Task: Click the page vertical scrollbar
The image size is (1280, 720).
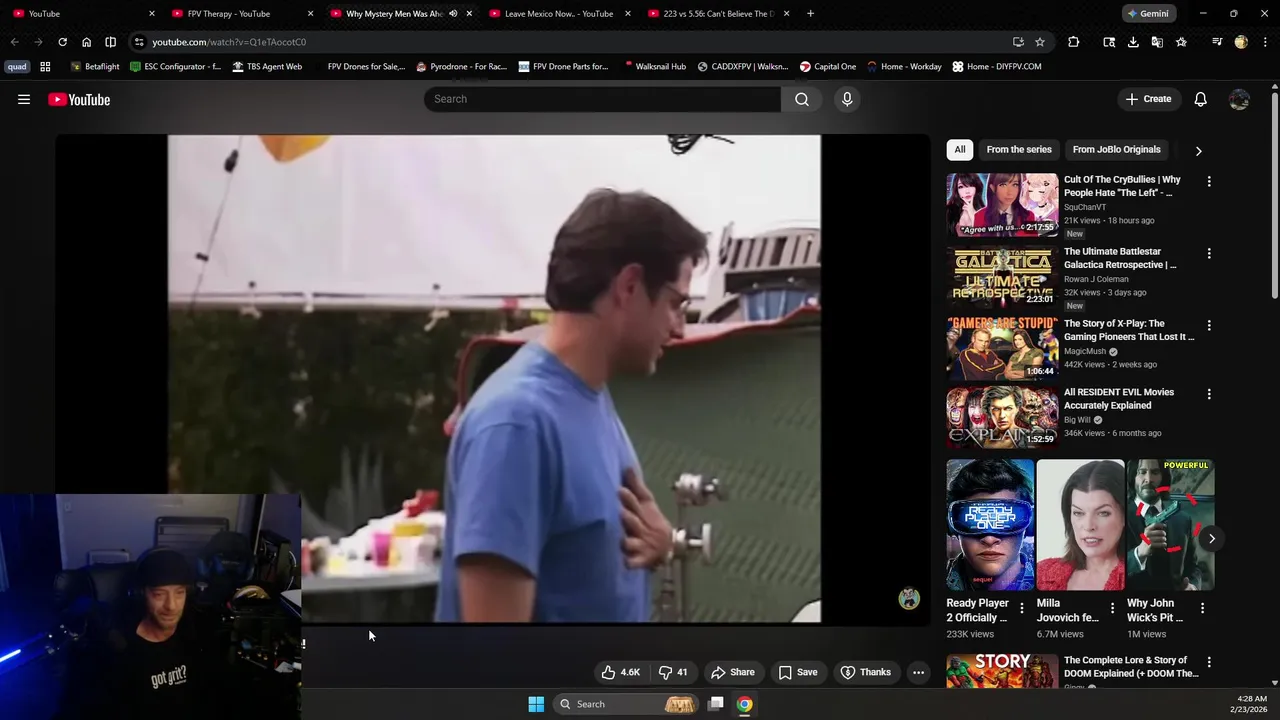Action: [1275, 195]
